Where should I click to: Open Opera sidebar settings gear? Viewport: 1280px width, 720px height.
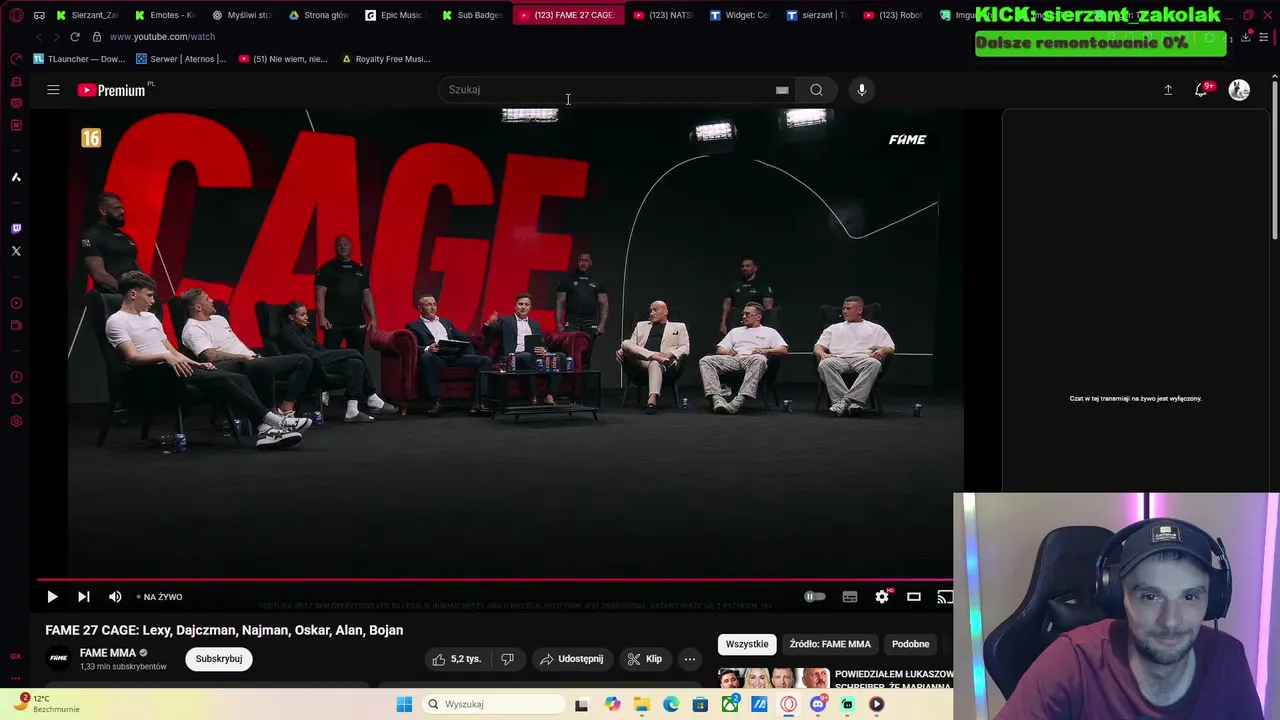tap(16, 421)
